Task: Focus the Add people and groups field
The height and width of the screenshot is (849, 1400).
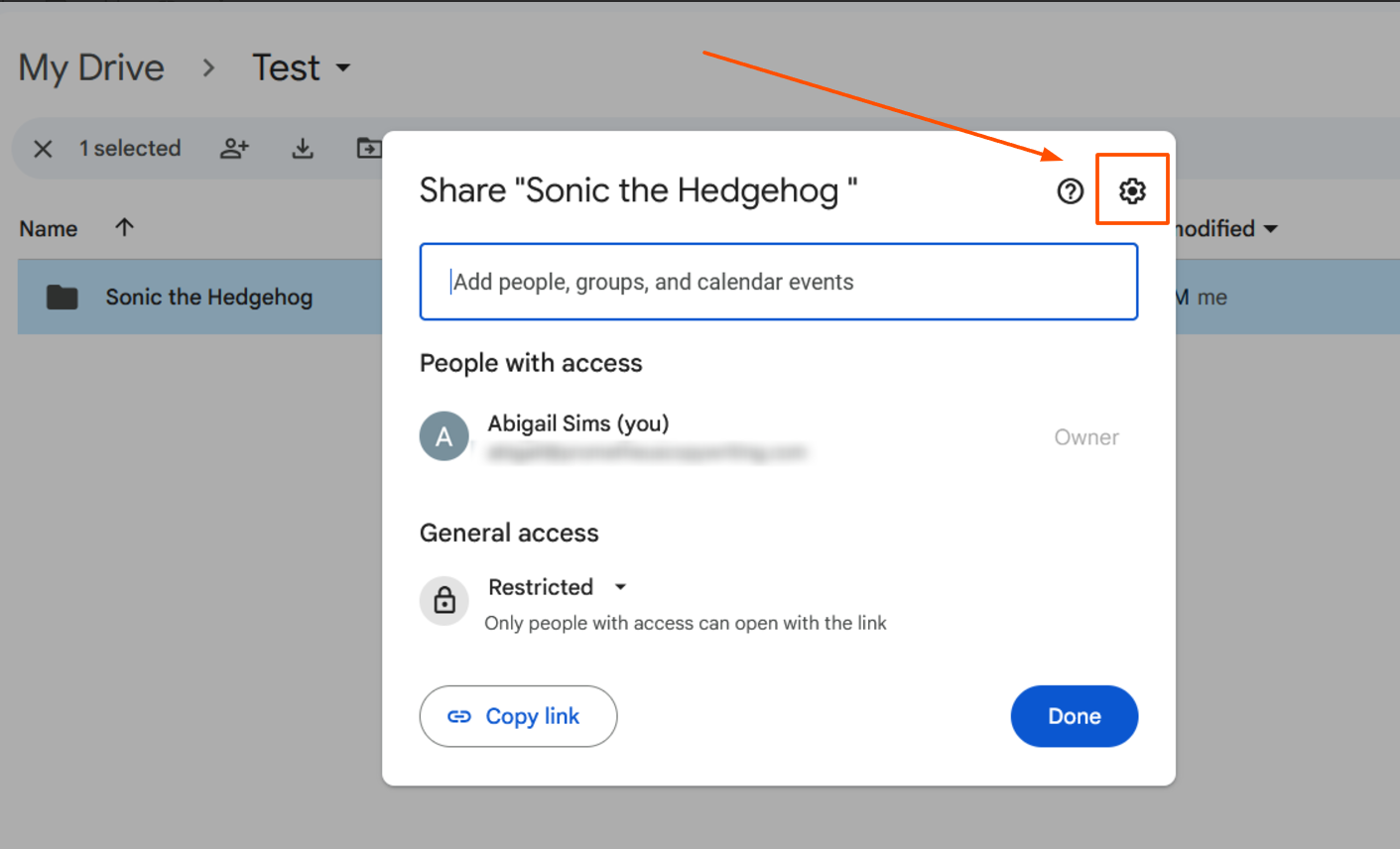Action: (x=779, y=282)
